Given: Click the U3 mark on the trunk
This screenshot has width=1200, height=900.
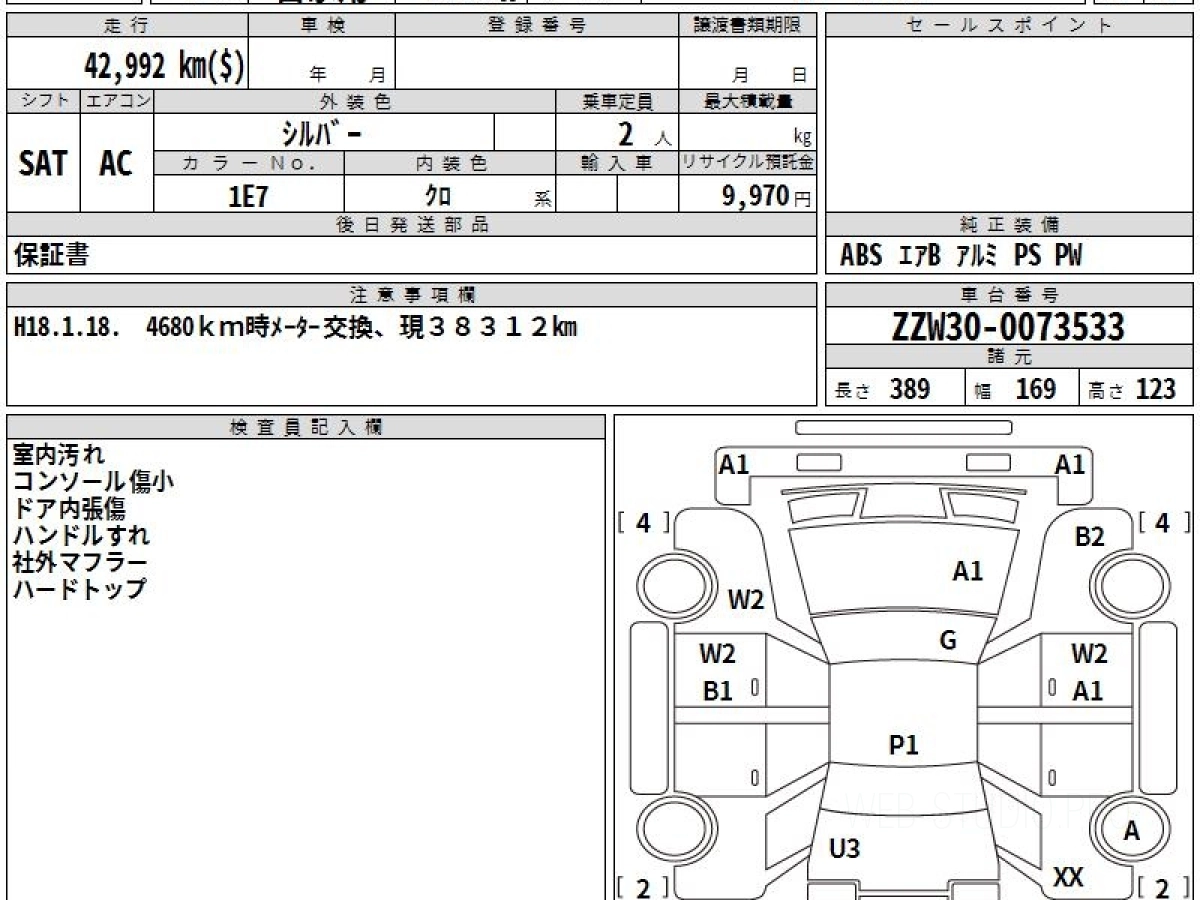Looking at the screenshot, I should coord(845,850).
